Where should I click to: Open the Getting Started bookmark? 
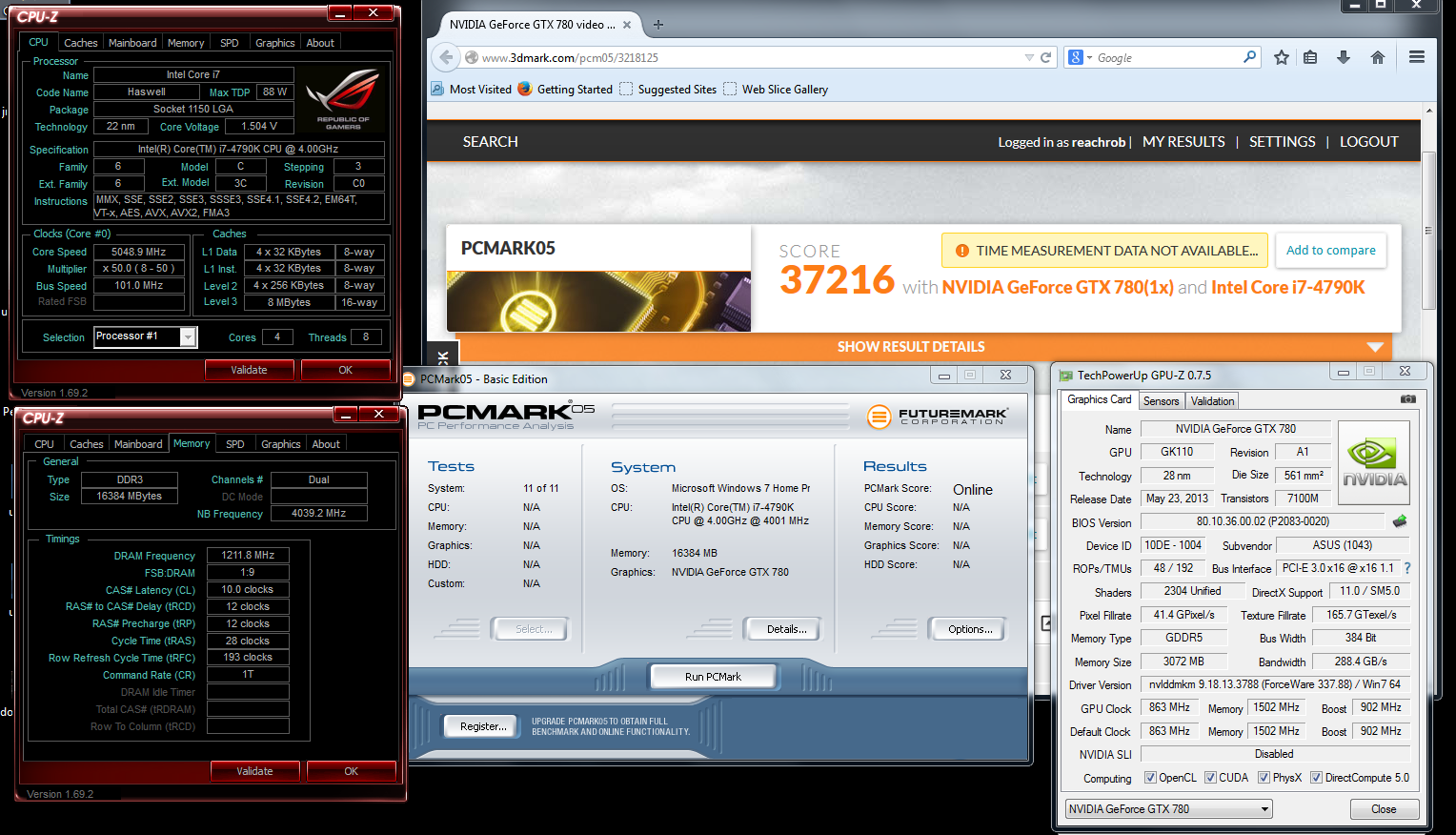tap(566, 89)
